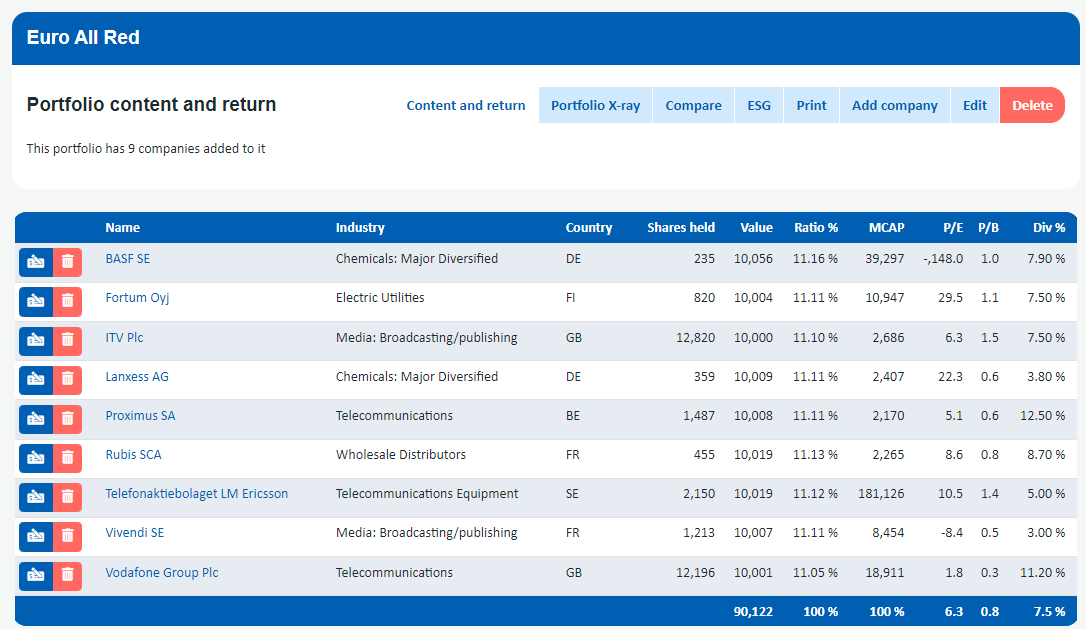The width and height of the screenshot is (1086, 629).
Task: Click the P/B column header
Action: (x=988, y=228)
